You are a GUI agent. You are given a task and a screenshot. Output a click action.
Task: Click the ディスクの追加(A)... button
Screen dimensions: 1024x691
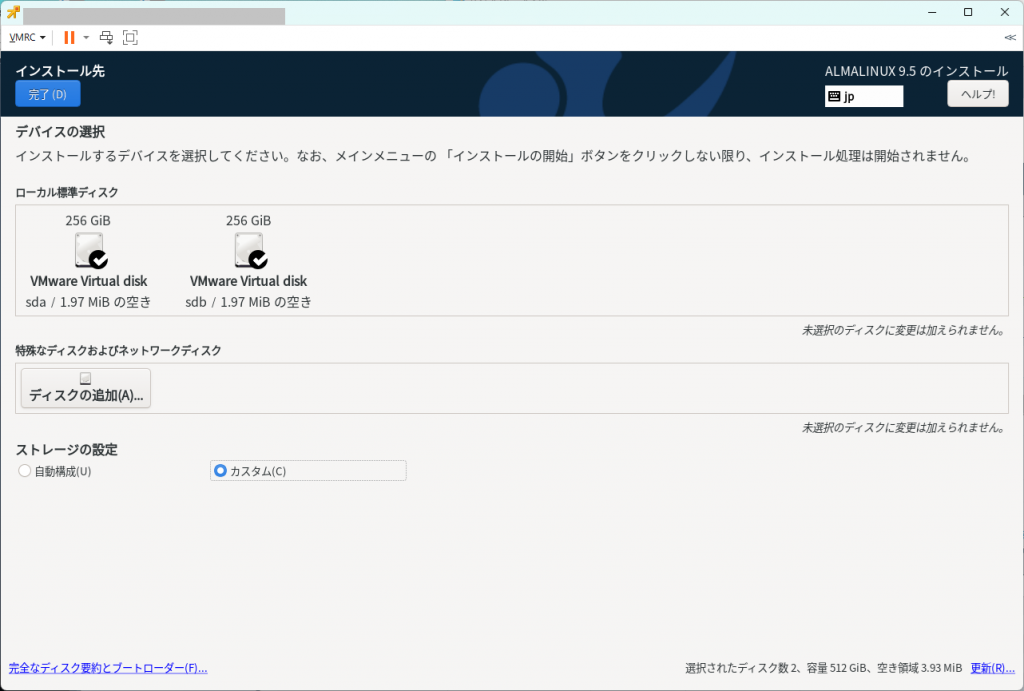click(x=86, y=388)
